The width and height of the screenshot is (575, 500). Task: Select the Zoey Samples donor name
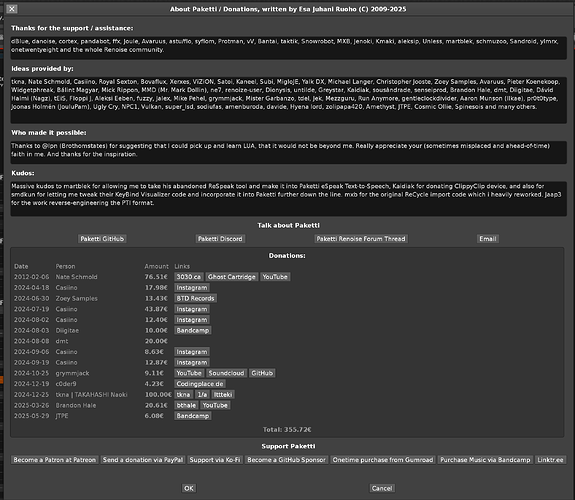(x=76, y=298)
